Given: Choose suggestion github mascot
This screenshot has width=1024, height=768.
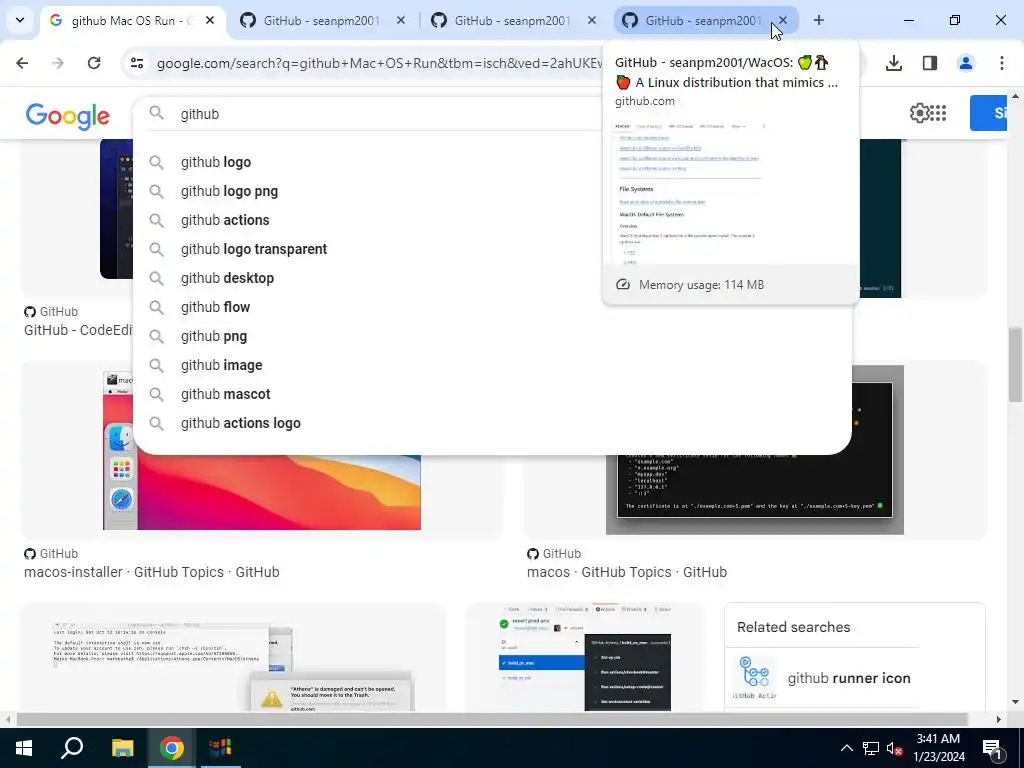Looking at the screenshot, I should coord(225,394).
